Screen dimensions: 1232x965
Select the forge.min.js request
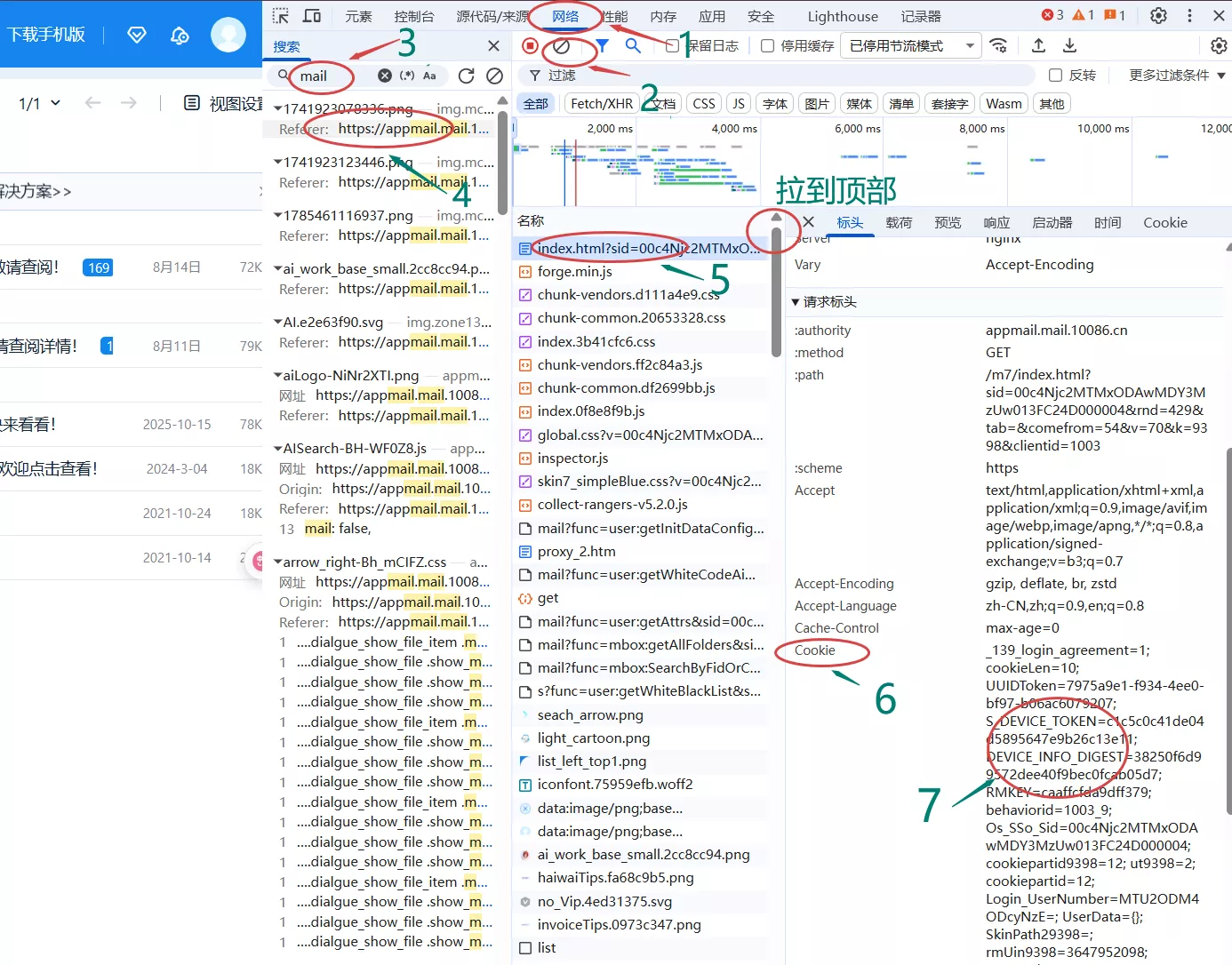point(640,271)
